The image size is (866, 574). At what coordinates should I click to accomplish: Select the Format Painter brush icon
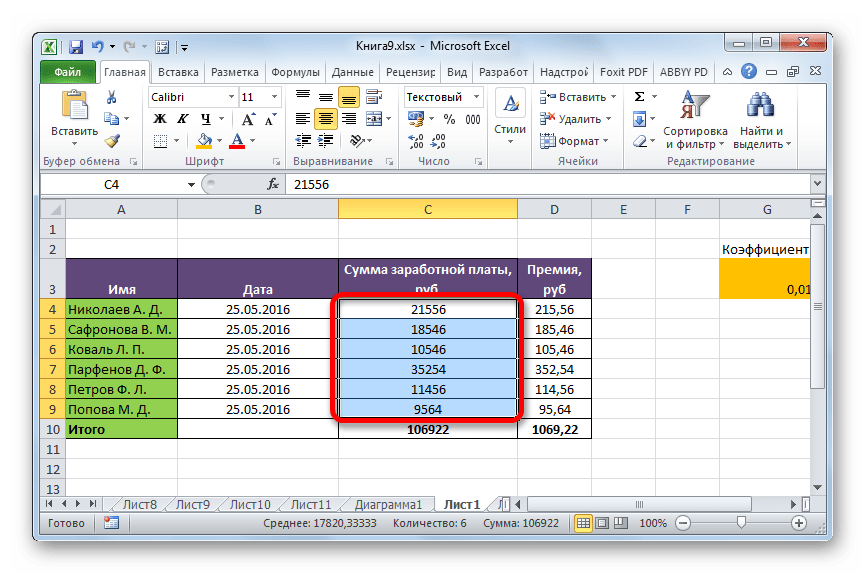click(112, 141)
